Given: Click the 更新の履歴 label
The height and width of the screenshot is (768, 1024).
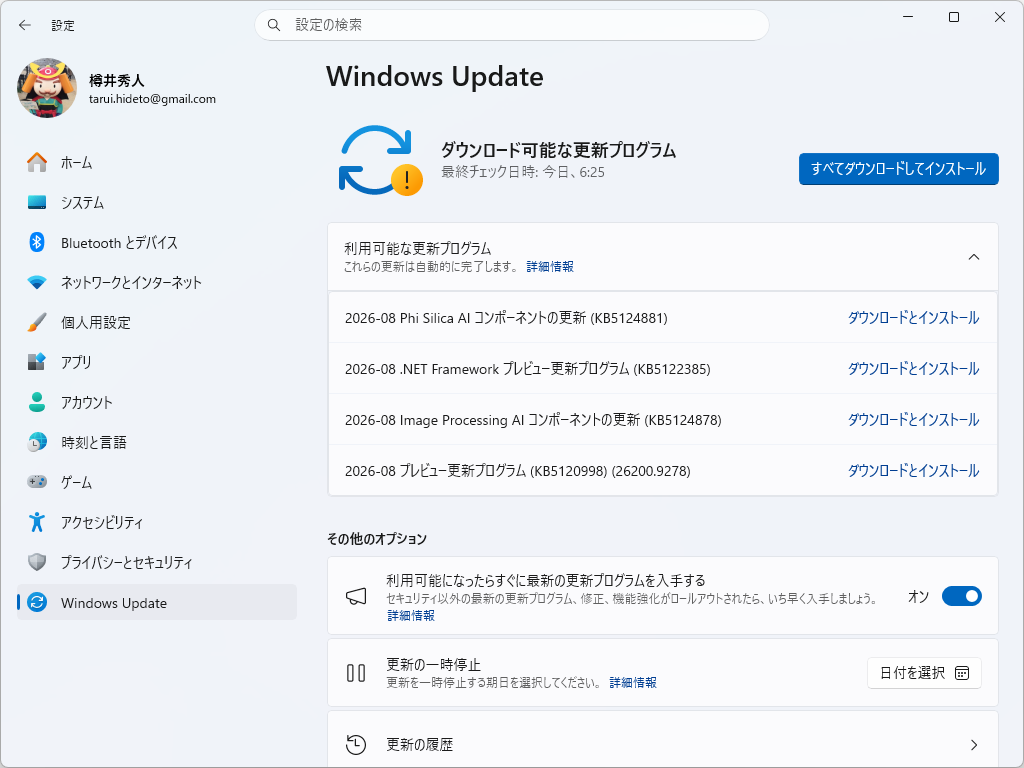Looking at the screenshot, I should click(x=419, y=744).
